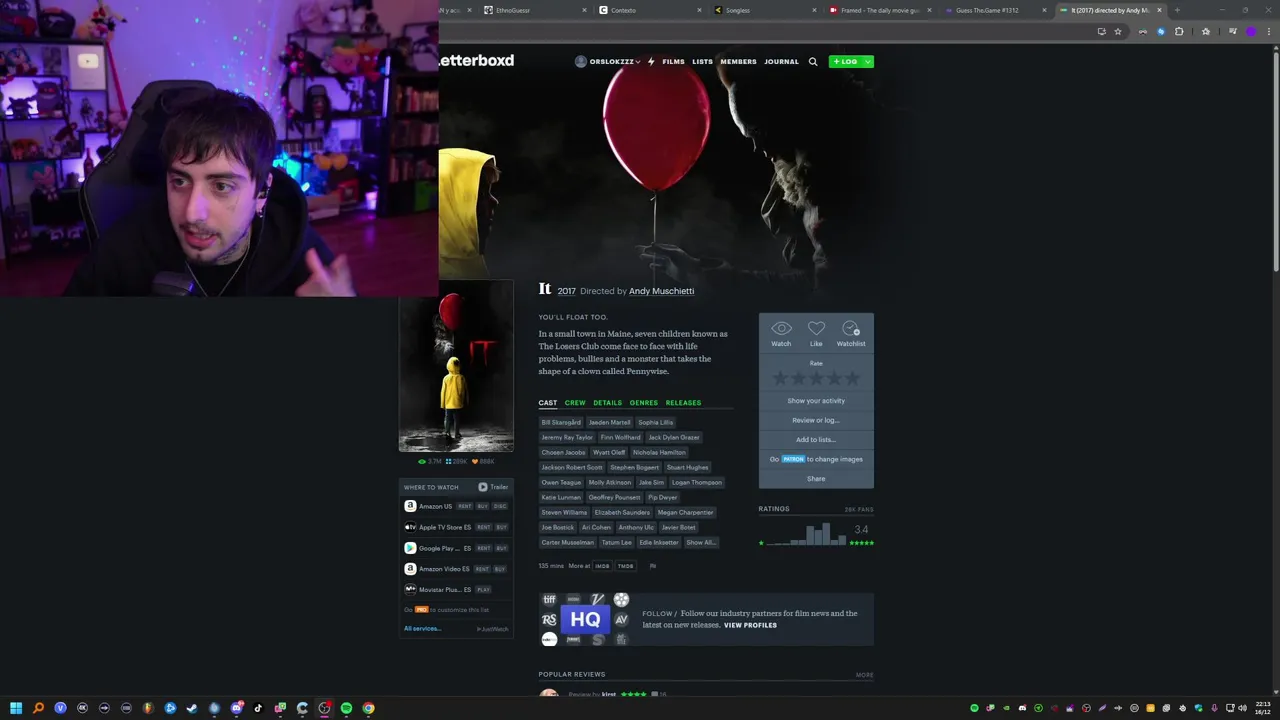Open the ORSLOKZZZ account dropdown

(x=608, y=62)
